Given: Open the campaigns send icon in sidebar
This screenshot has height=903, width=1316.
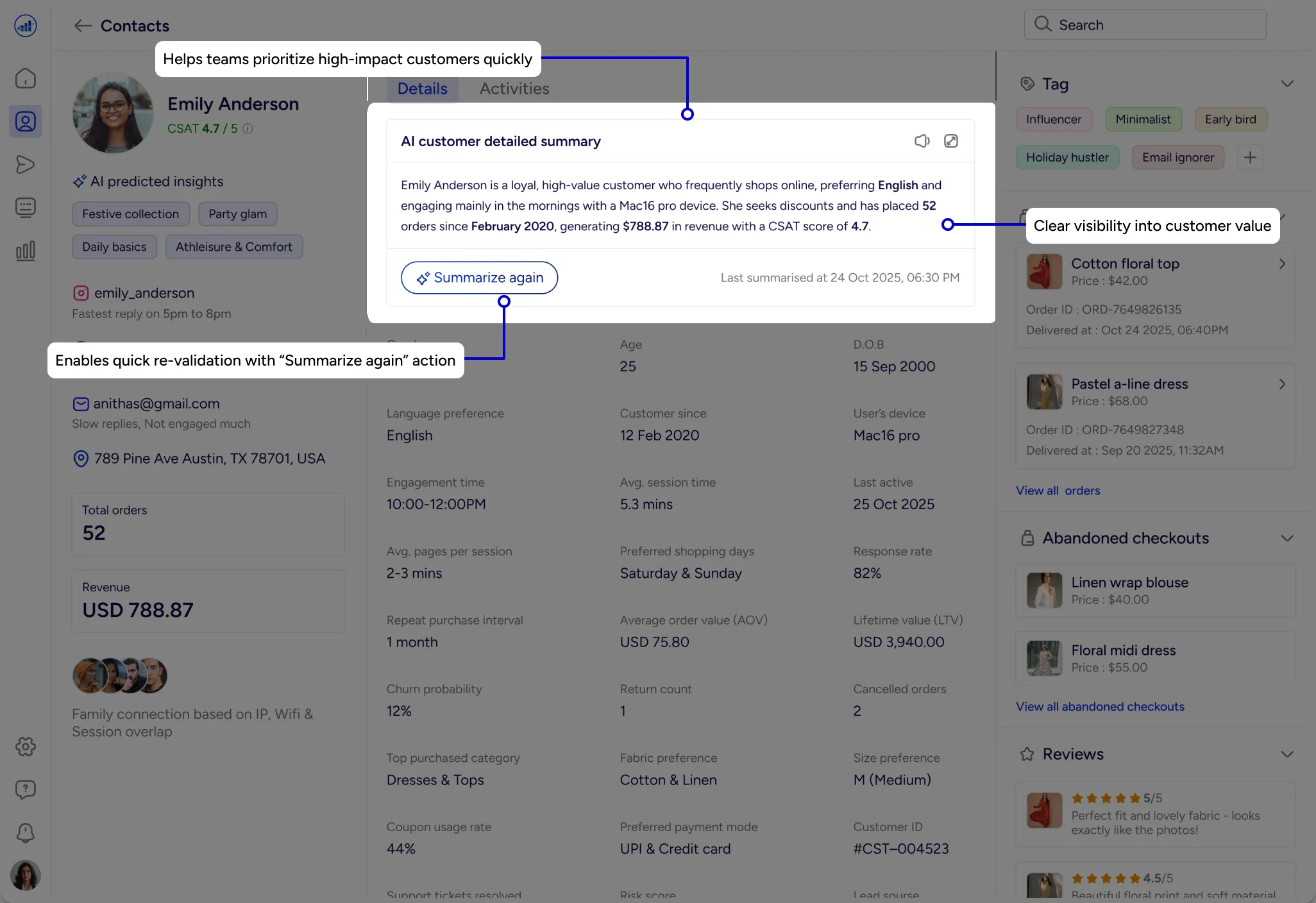Looking at the screenshot, I should [26, 165].
